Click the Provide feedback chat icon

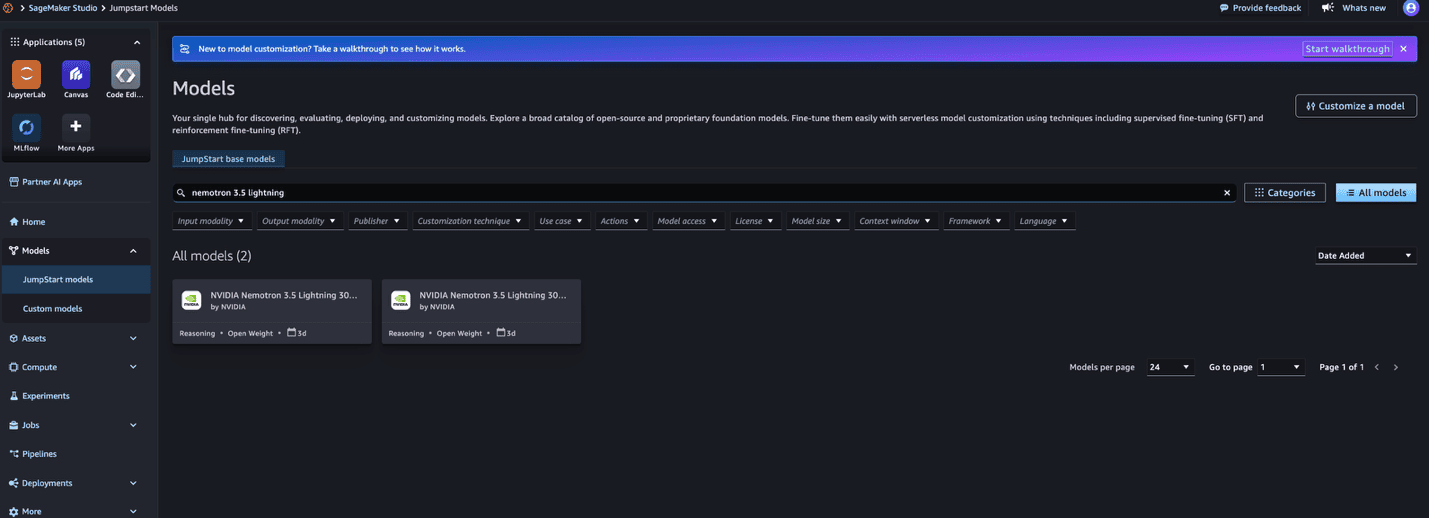pyautogui.click(x=1224, y=8)
